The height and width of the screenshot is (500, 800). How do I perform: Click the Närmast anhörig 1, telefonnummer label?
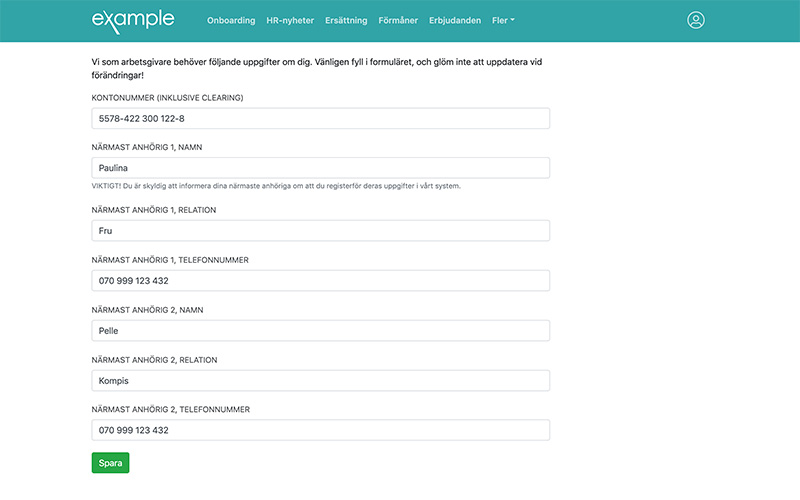[x=170, y=260]
